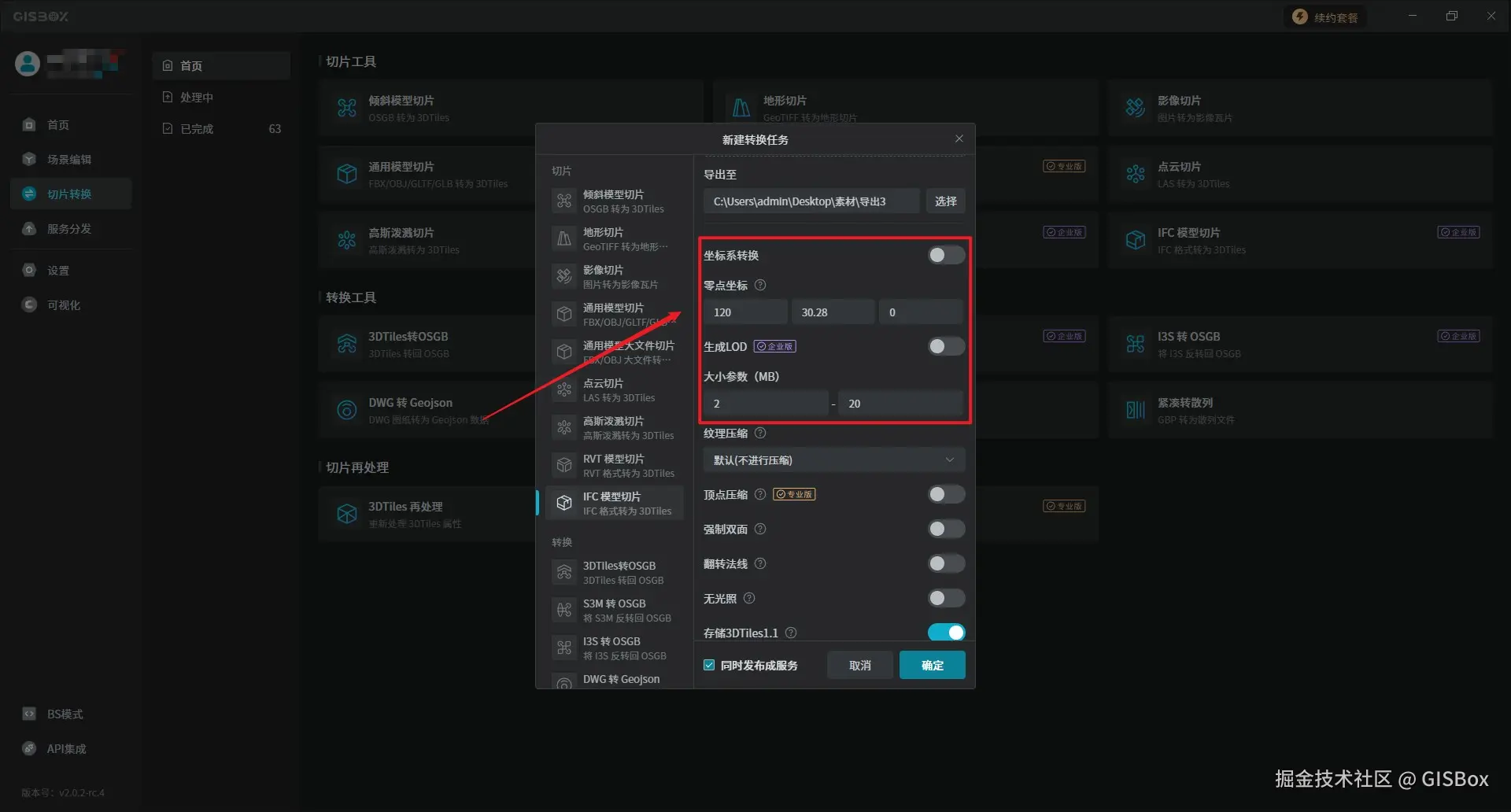1511x812 pixels.
Task: Click the DWG 转 Geojson card icon in main window
Action: pos(347,410)
